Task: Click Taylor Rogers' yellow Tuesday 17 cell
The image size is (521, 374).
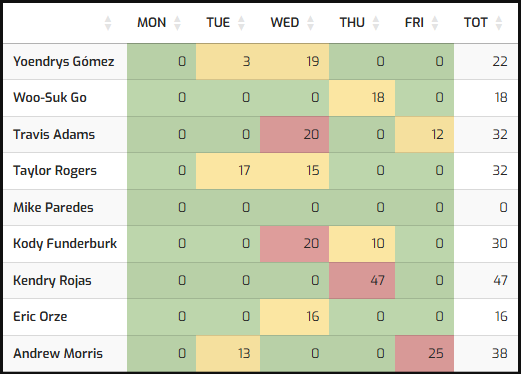Action: pos(228,171)
